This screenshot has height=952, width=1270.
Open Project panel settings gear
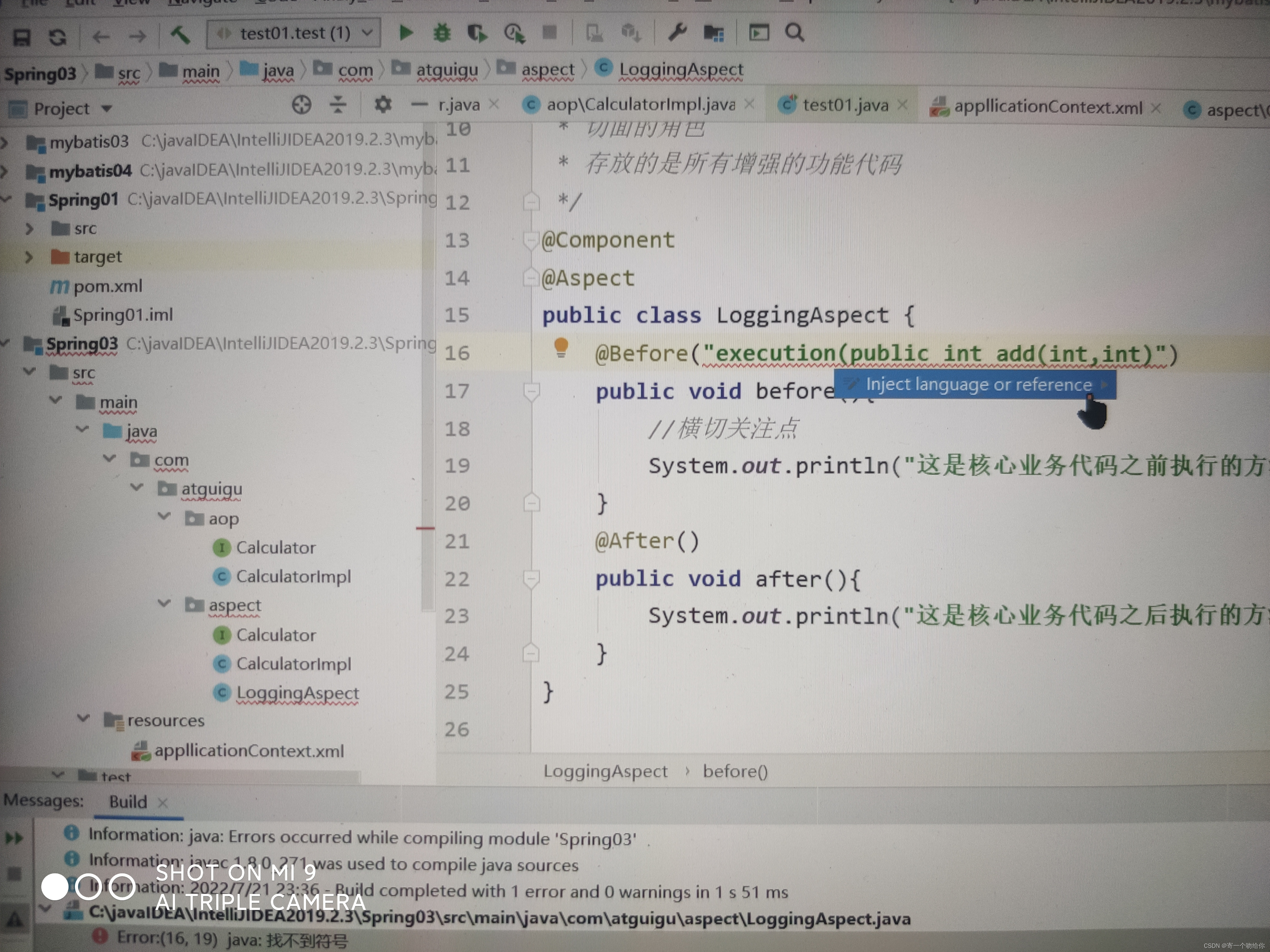(x=382, y=105)
